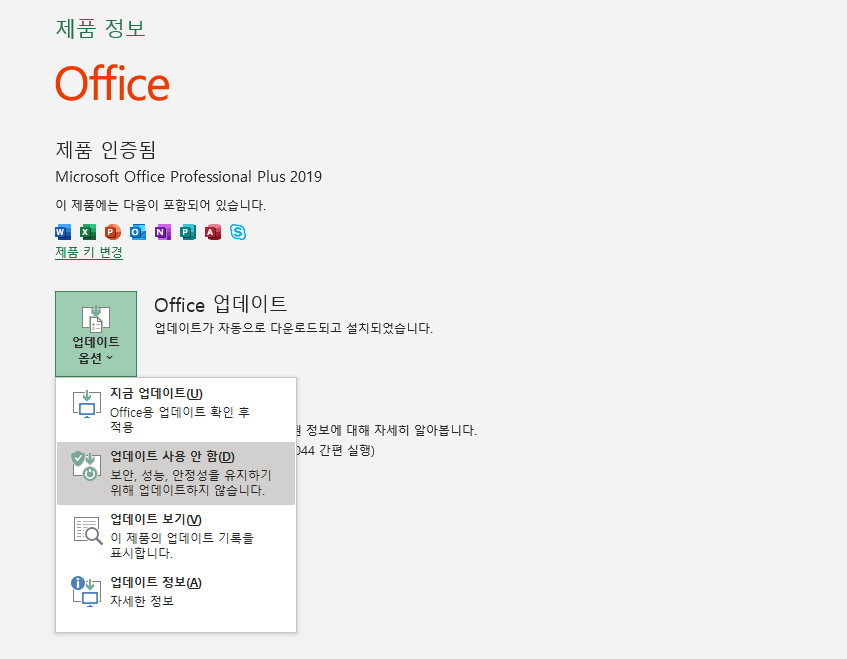Click the magnifier document icon for 업데이트 보기
Viewport: 847px width, 659px height.
pyautogui.click(x=88, y=530)
